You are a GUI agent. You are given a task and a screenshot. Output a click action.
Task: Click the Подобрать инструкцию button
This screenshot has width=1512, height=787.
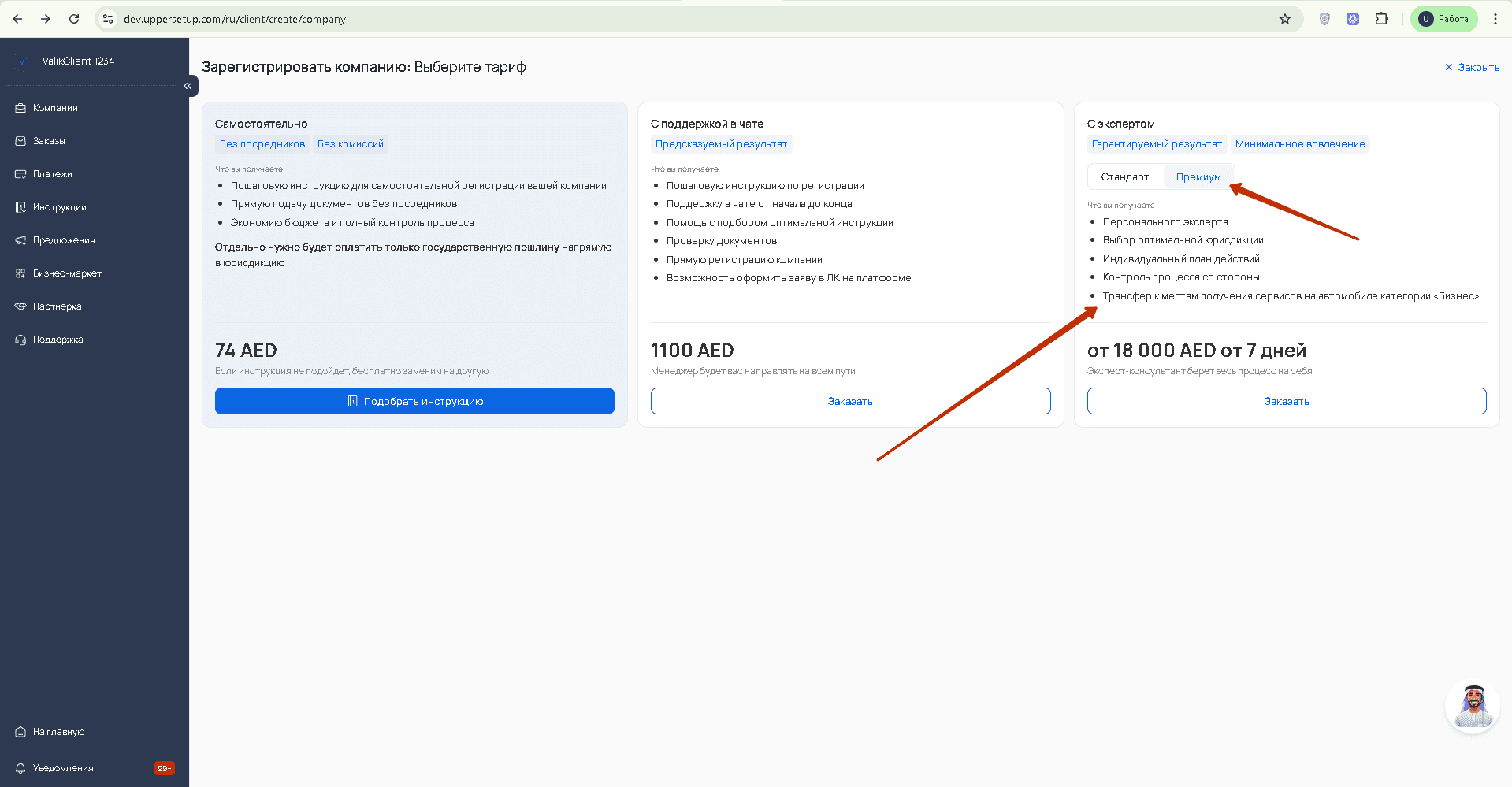pyautogui.click(x=414, y=401)
